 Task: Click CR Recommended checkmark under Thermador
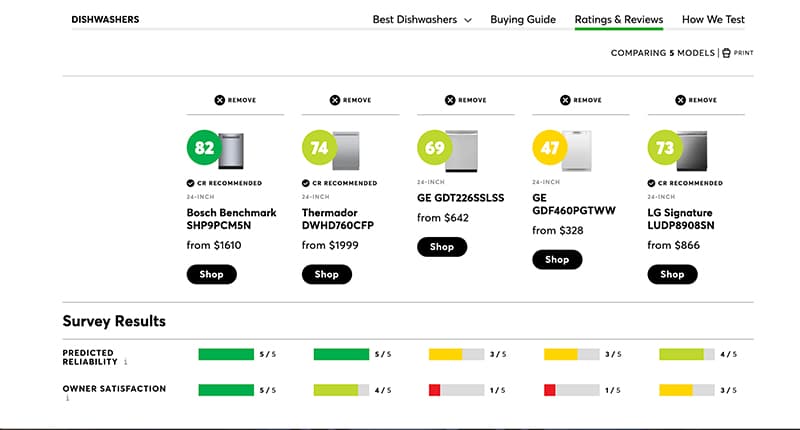tap(306, 183)
